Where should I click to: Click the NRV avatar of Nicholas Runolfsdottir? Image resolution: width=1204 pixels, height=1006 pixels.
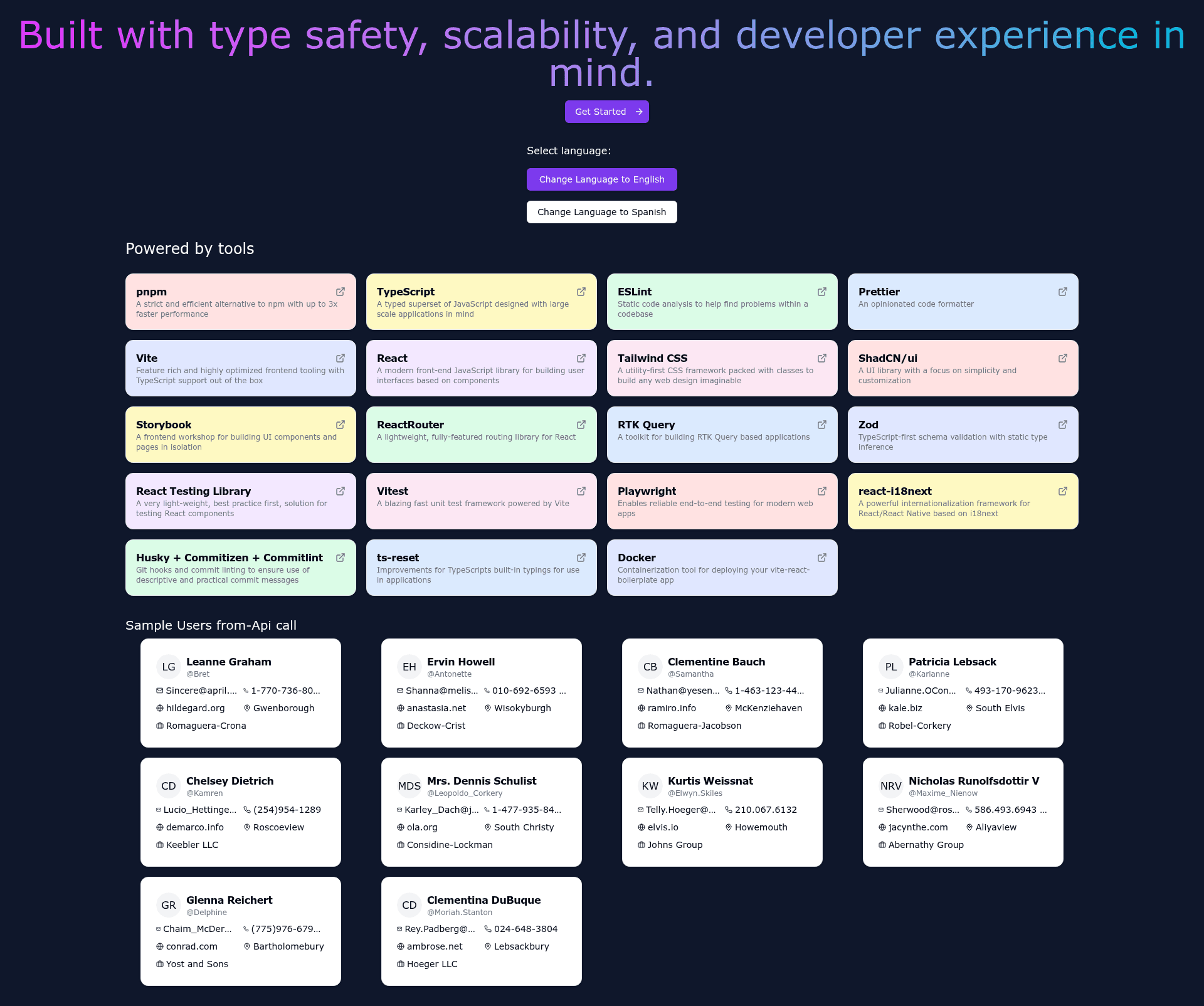click(x=891, y=786)
